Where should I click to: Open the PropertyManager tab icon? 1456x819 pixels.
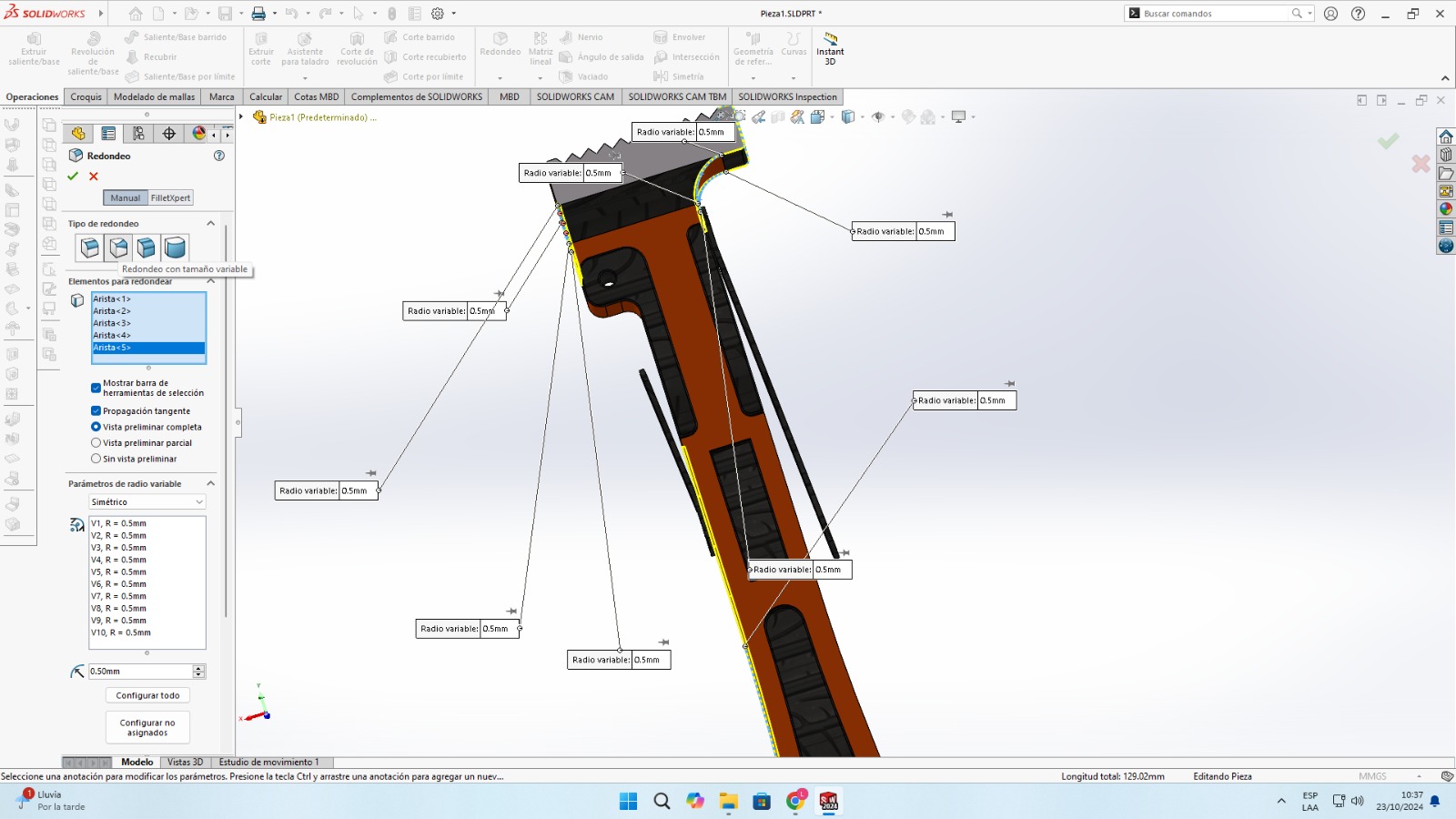point(108,134)
